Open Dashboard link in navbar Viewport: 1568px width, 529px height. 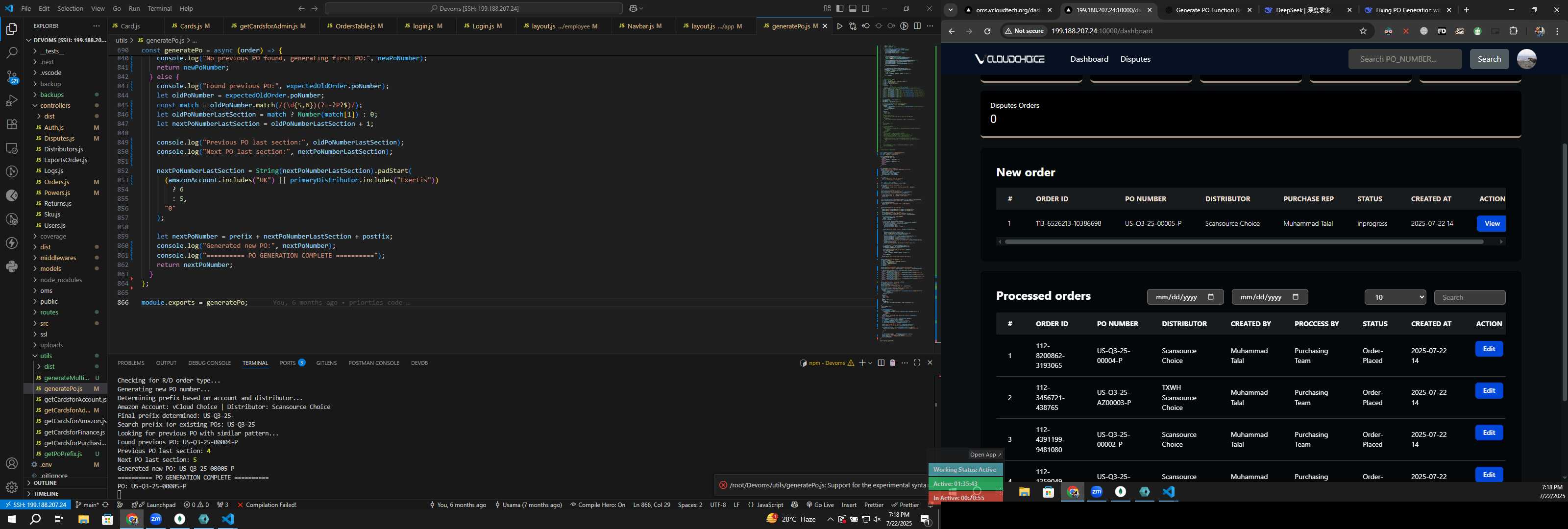[x=1089, y=59]
